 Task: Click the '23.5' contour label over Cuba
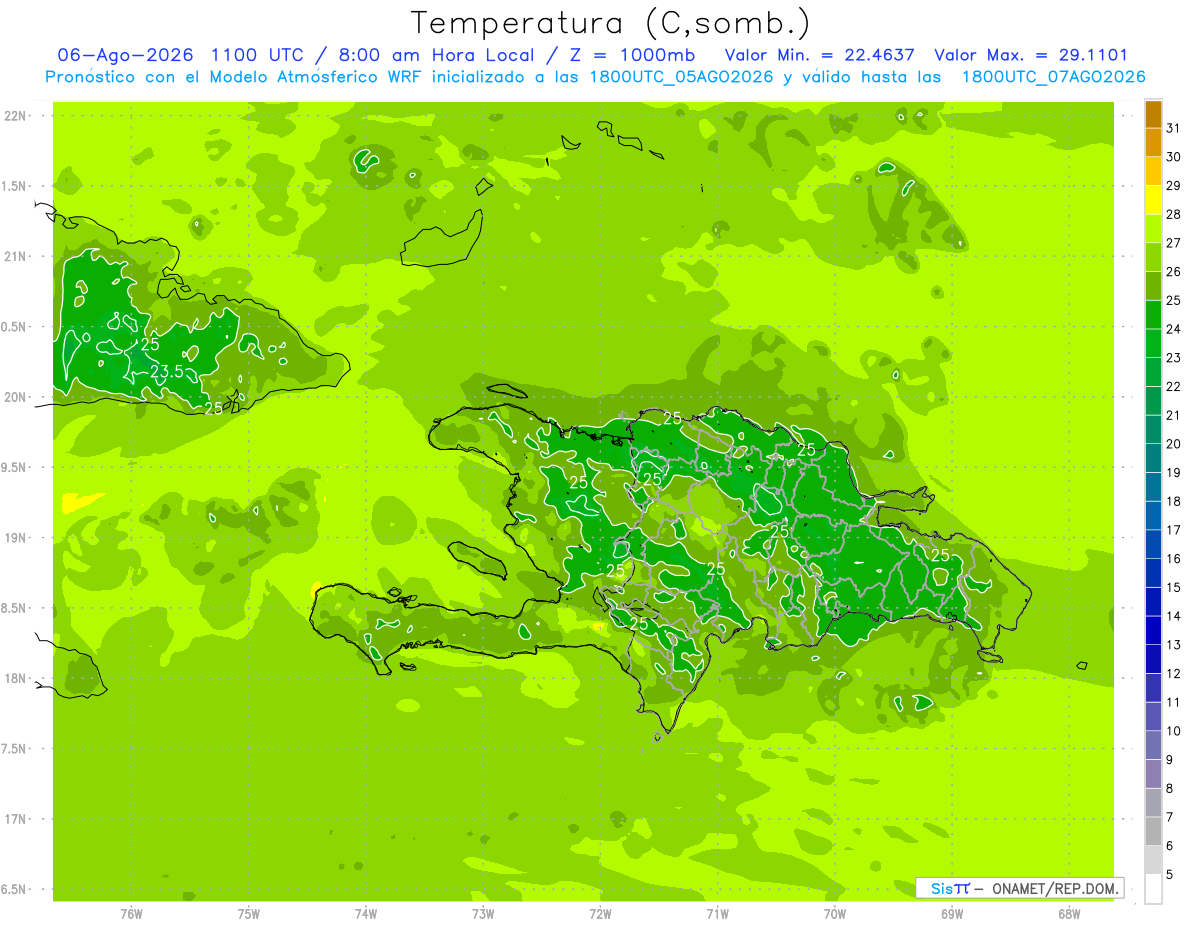[x=167, y=372]
